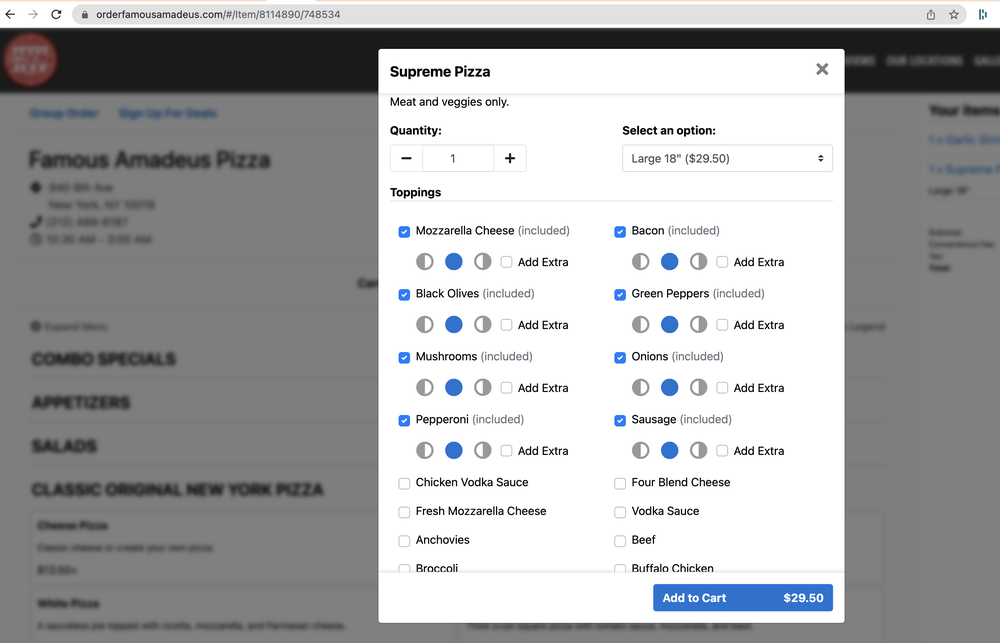Select left-half placement for Mozzarella Cheese
Viewport: 1000px width, 643px height.
pos(425,262)
